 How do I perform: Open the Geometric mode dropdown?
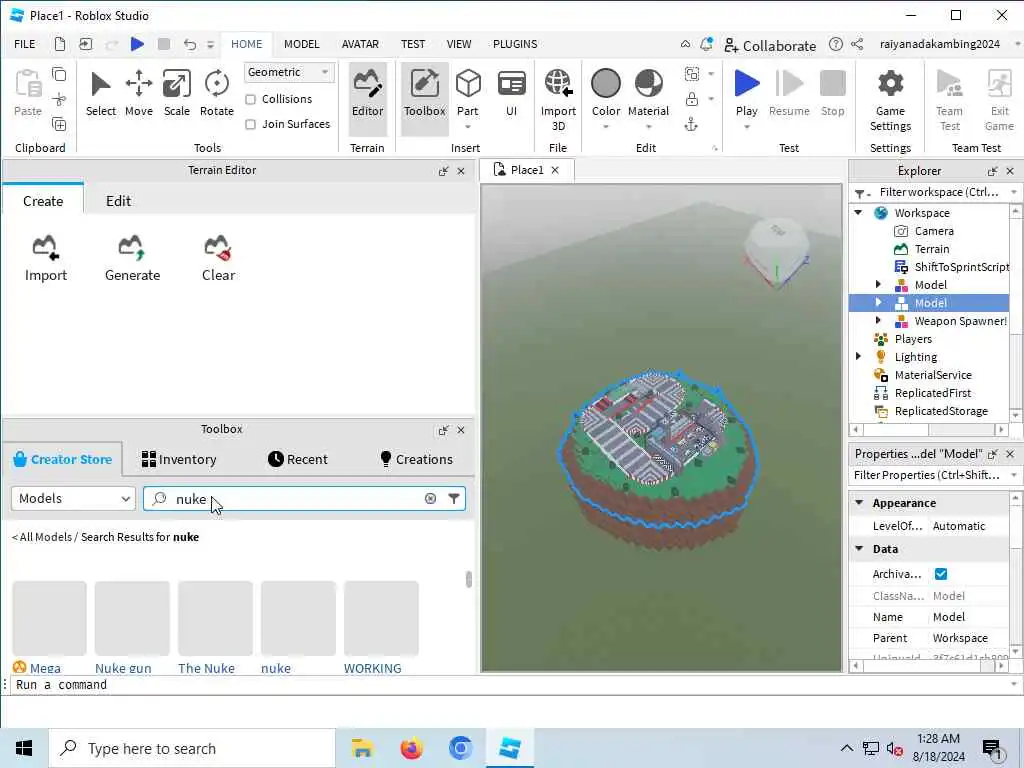click(x=289, y=72)
